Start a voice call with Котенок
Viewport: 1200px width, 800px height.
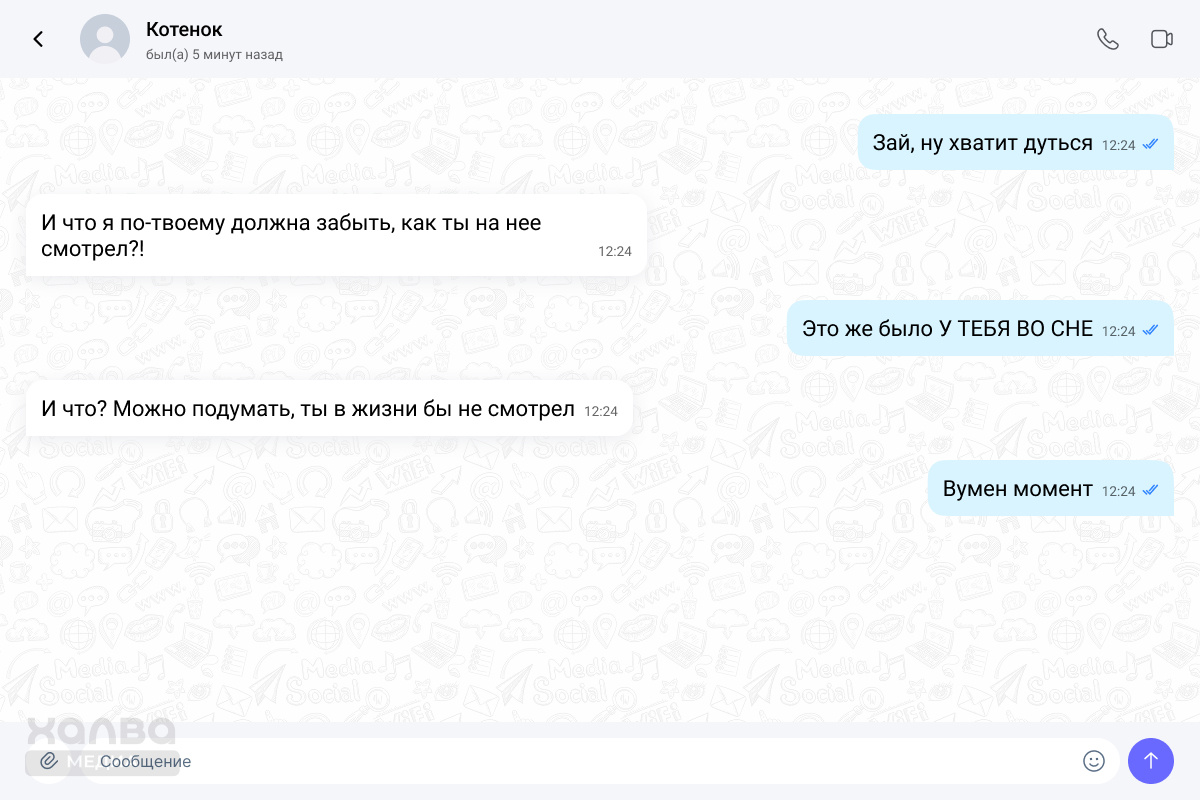click(1107, 39)
